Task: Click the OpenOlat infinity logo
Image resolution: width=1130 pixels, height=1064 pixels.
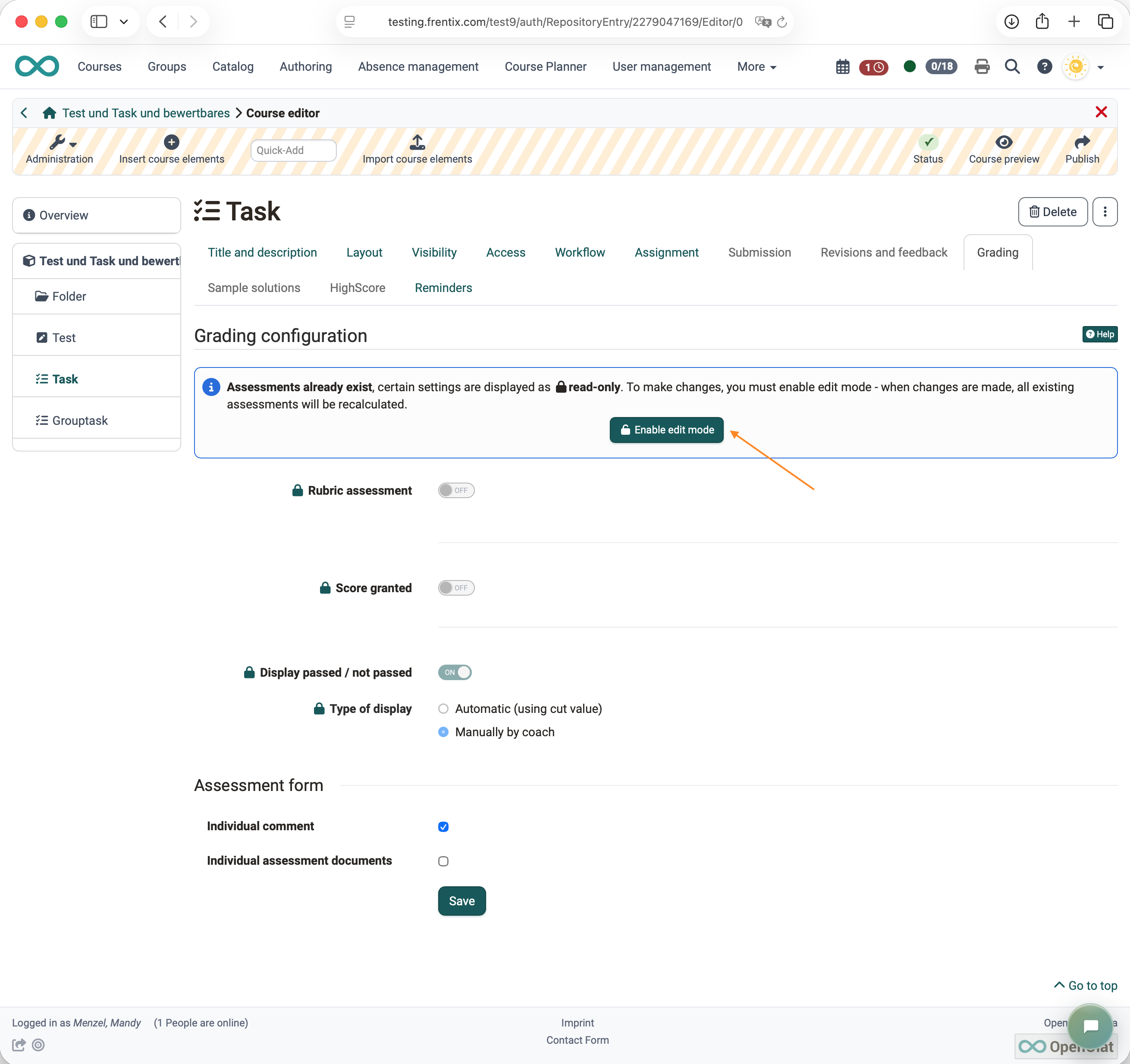Action: click(37, 66)
